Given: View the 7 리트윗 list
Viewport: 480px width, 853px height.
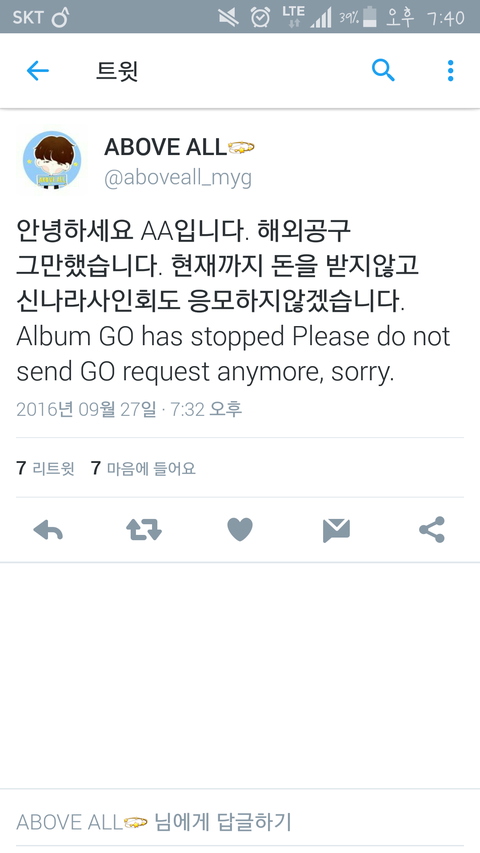Looking at the screenshot, I should pos(45,468).
